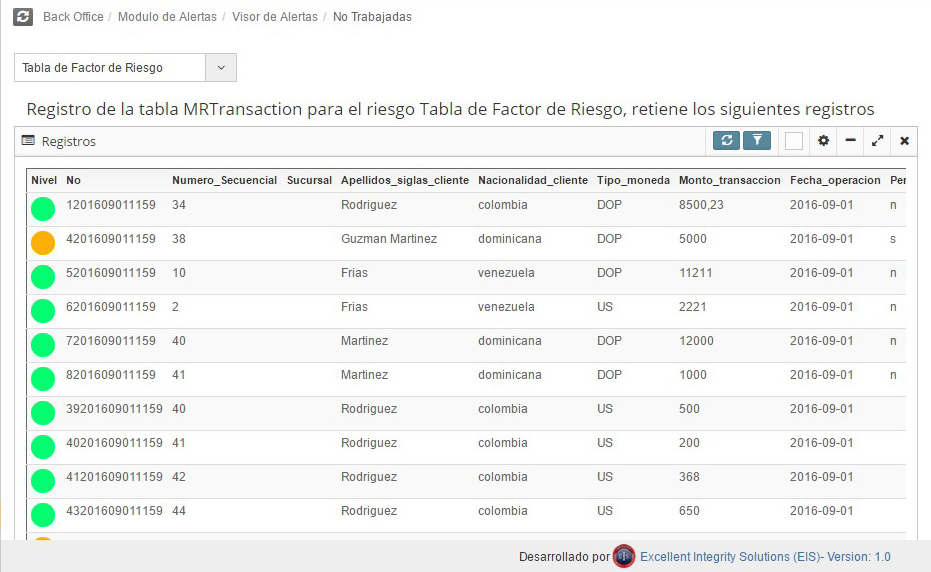Screen dimensions: 931x572
Task: Expand Registros panel to fullscreen
Action: [878, 141]
